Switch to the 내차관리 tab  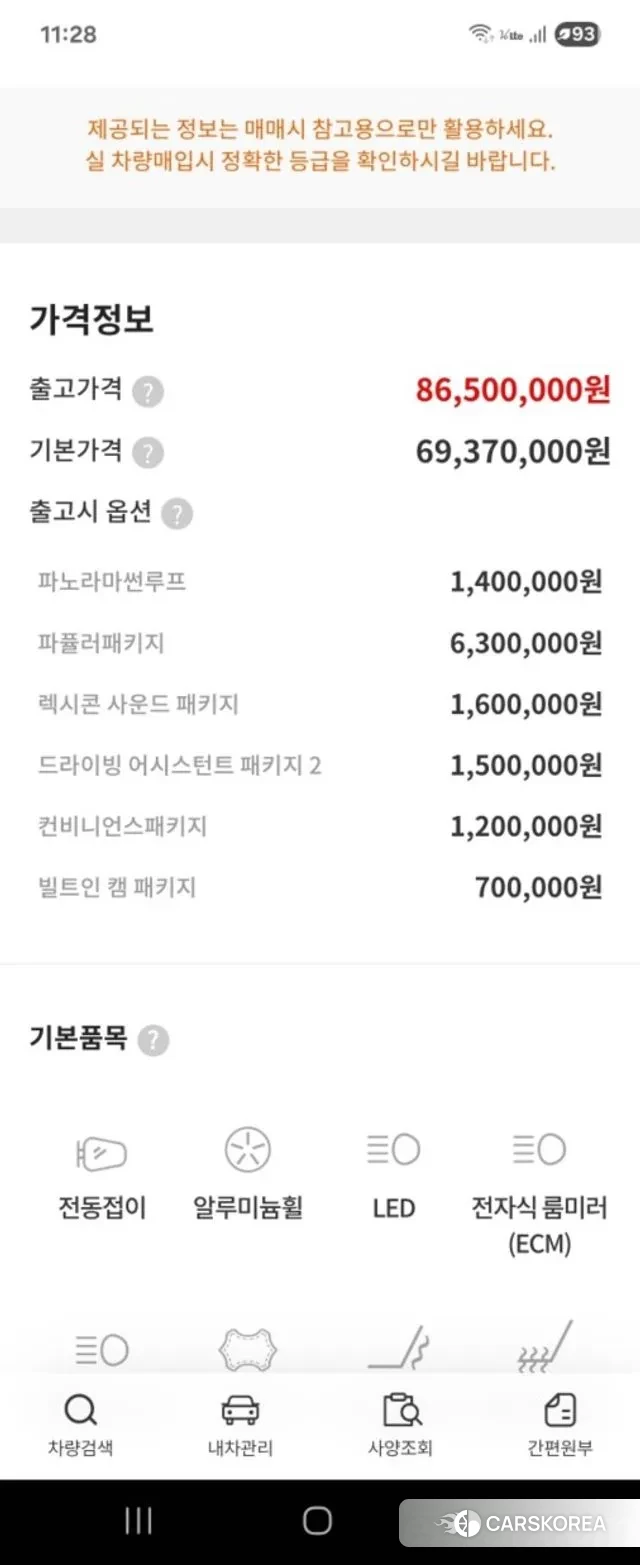click(x=240, y=1425)
